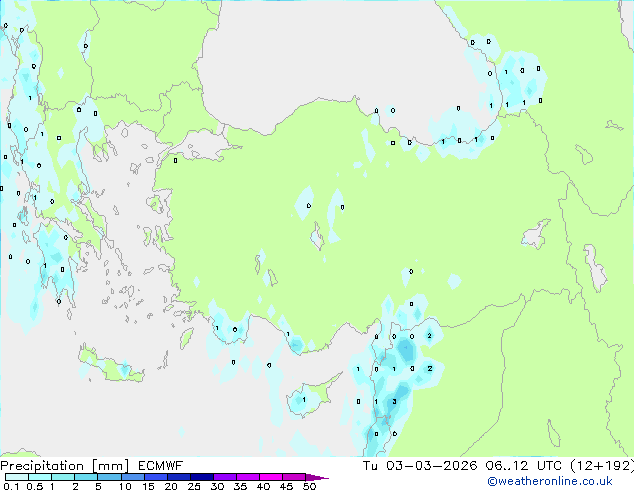Screen dimensions: 634x490
Task: Click the '15' legend scale label
Action: click(148, 486)
